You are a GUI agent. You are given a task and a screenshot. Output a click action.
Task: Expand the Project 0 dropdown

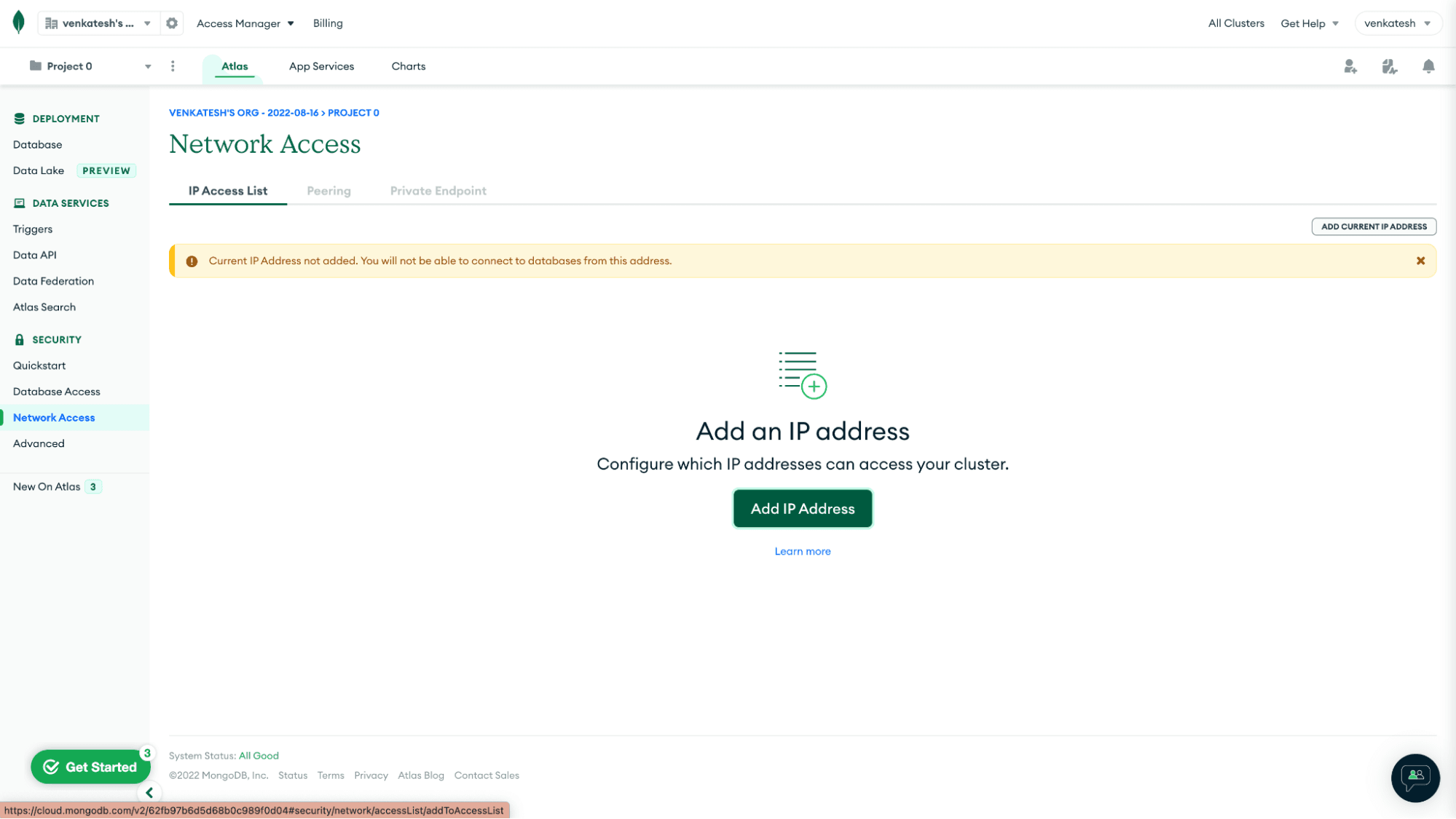coord(149,66)
